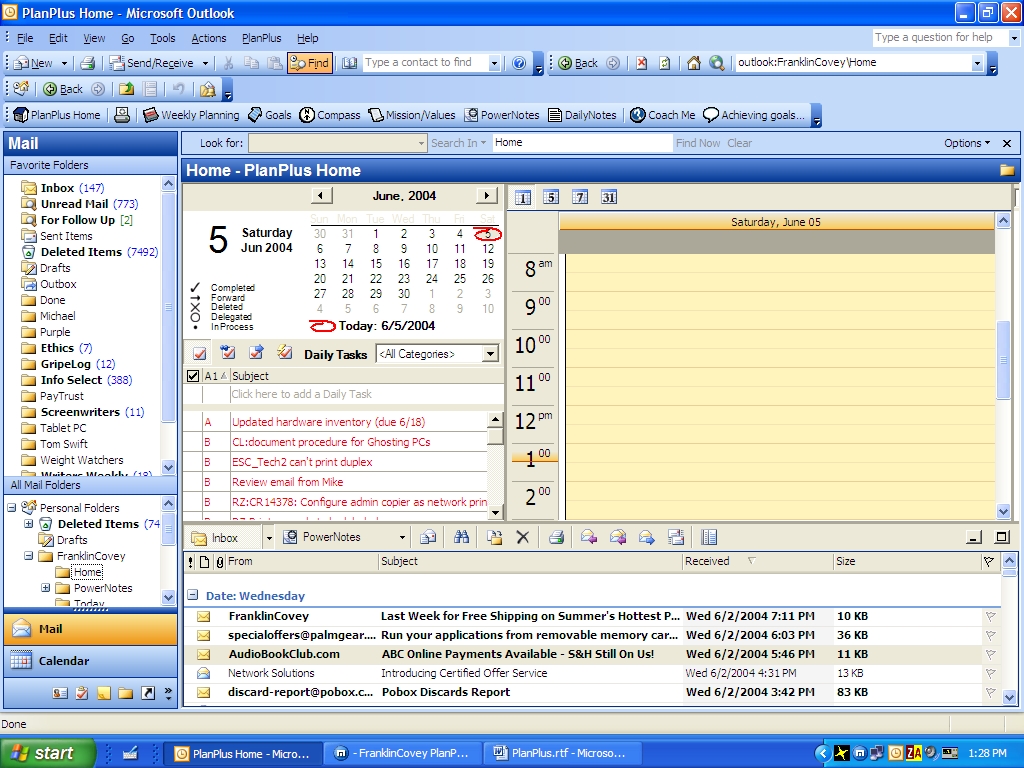Open the search Options link
The height and width of the screenshot is (768, 1024).
point(967,143)
